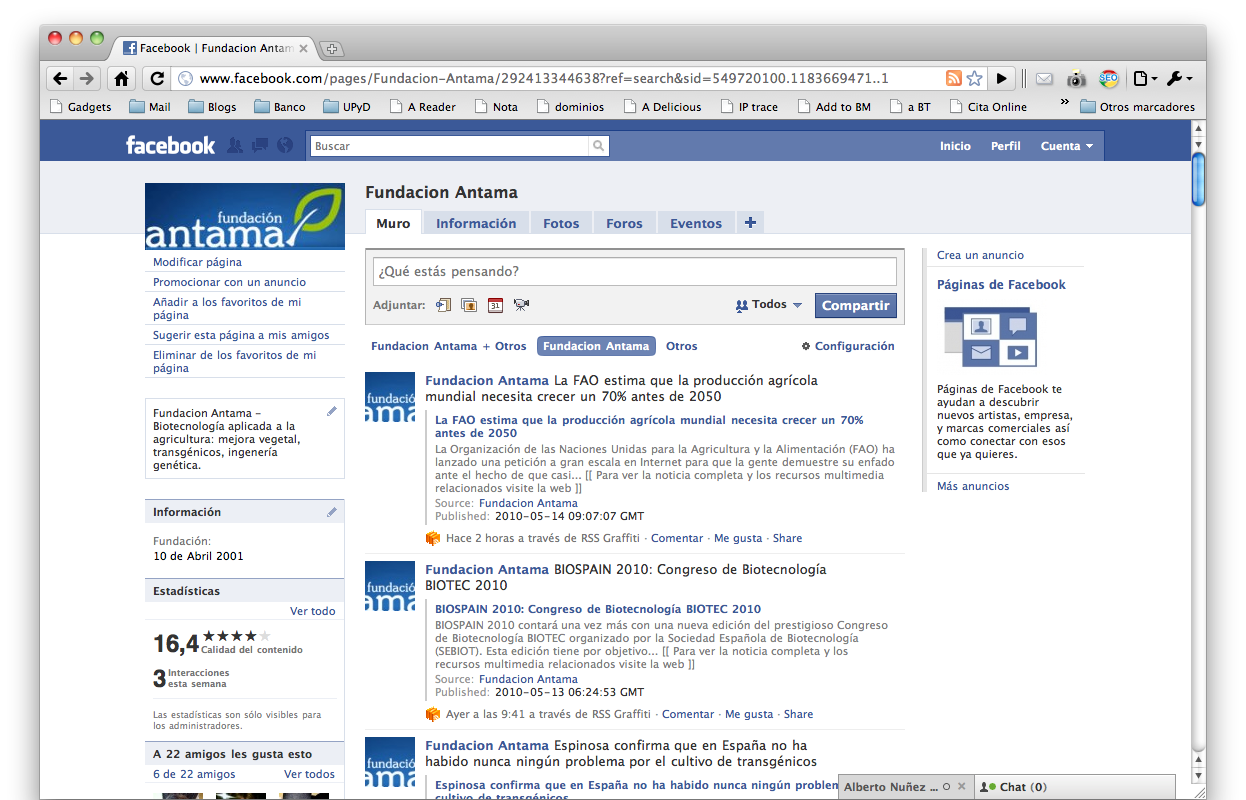The image size is (1246, 800).
Task: Edit the page description with the pencil icon
Action: 332,411
